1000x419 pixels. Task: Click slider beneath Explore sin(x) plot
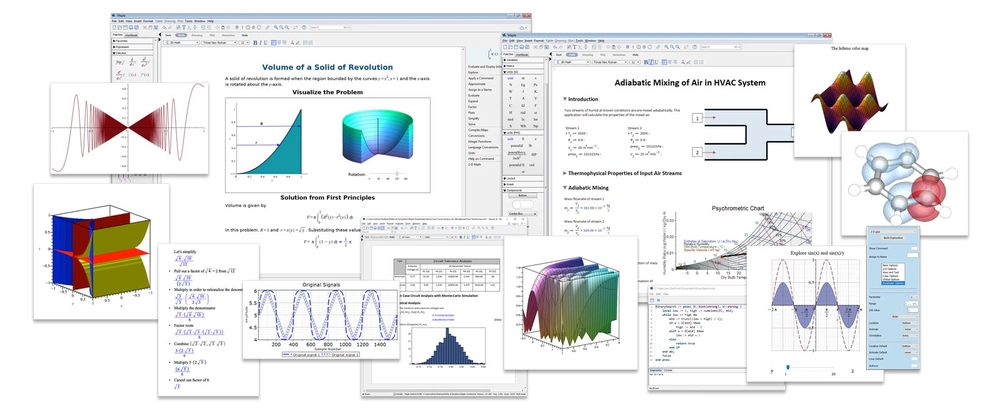811,367
